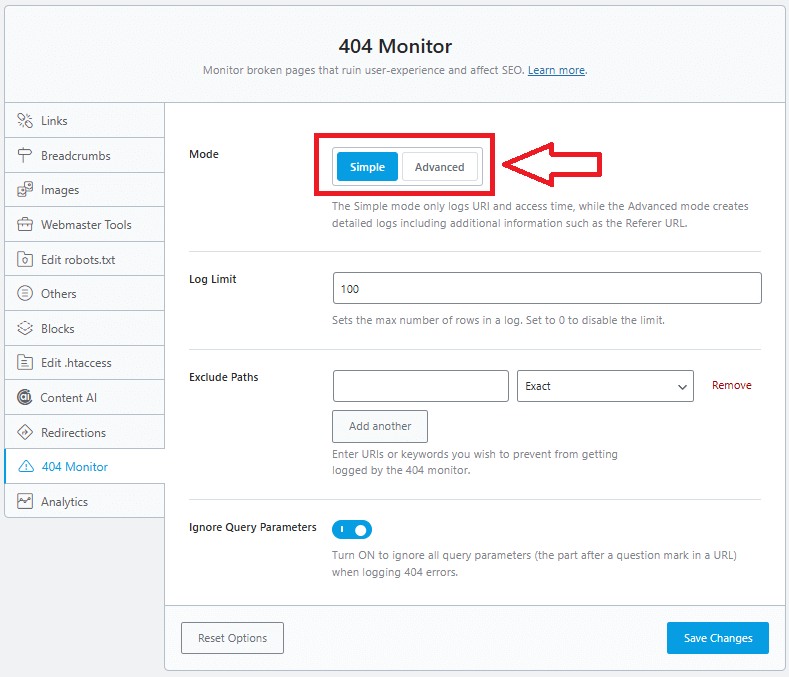Click the Links sidebar icon
The width and height of the screenshot is (789, 677).
coord(25,121)
